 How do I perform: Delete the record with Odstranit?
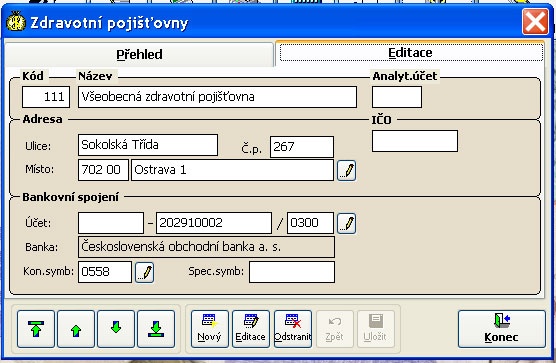(x=293, y=329)
